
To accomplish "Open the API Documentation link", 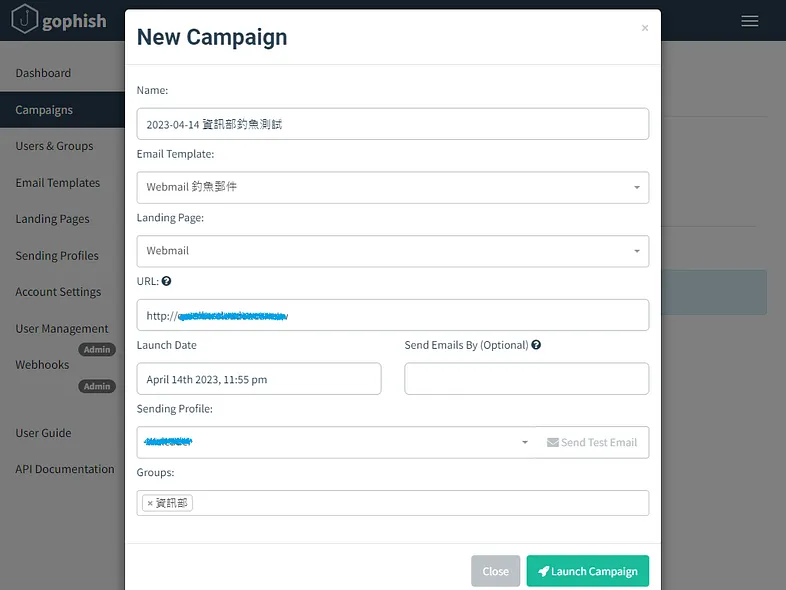I will (65, 469).
